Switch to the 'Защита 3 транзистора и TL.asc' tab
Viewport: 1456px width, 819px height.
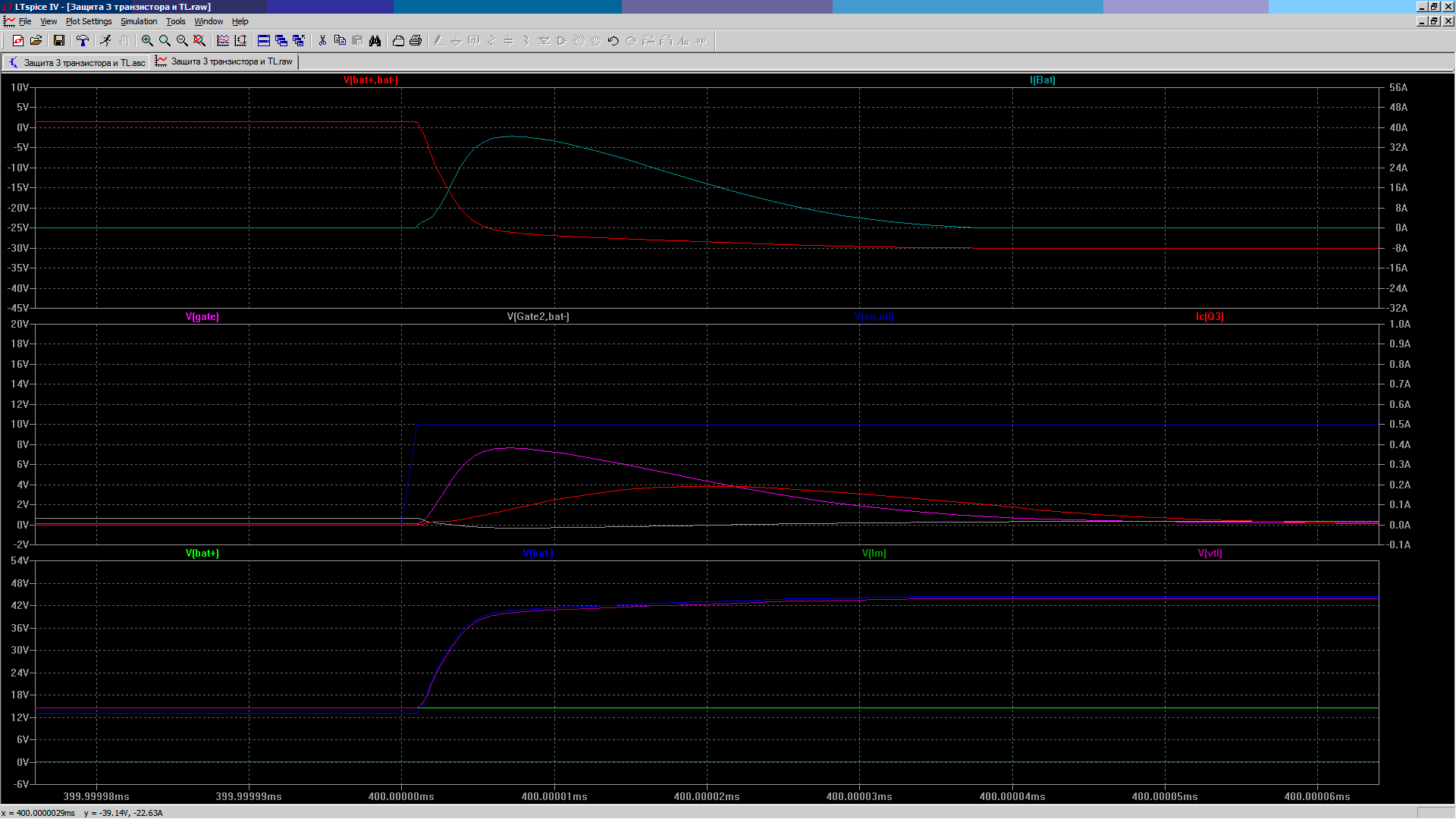(x=77, y=62)
